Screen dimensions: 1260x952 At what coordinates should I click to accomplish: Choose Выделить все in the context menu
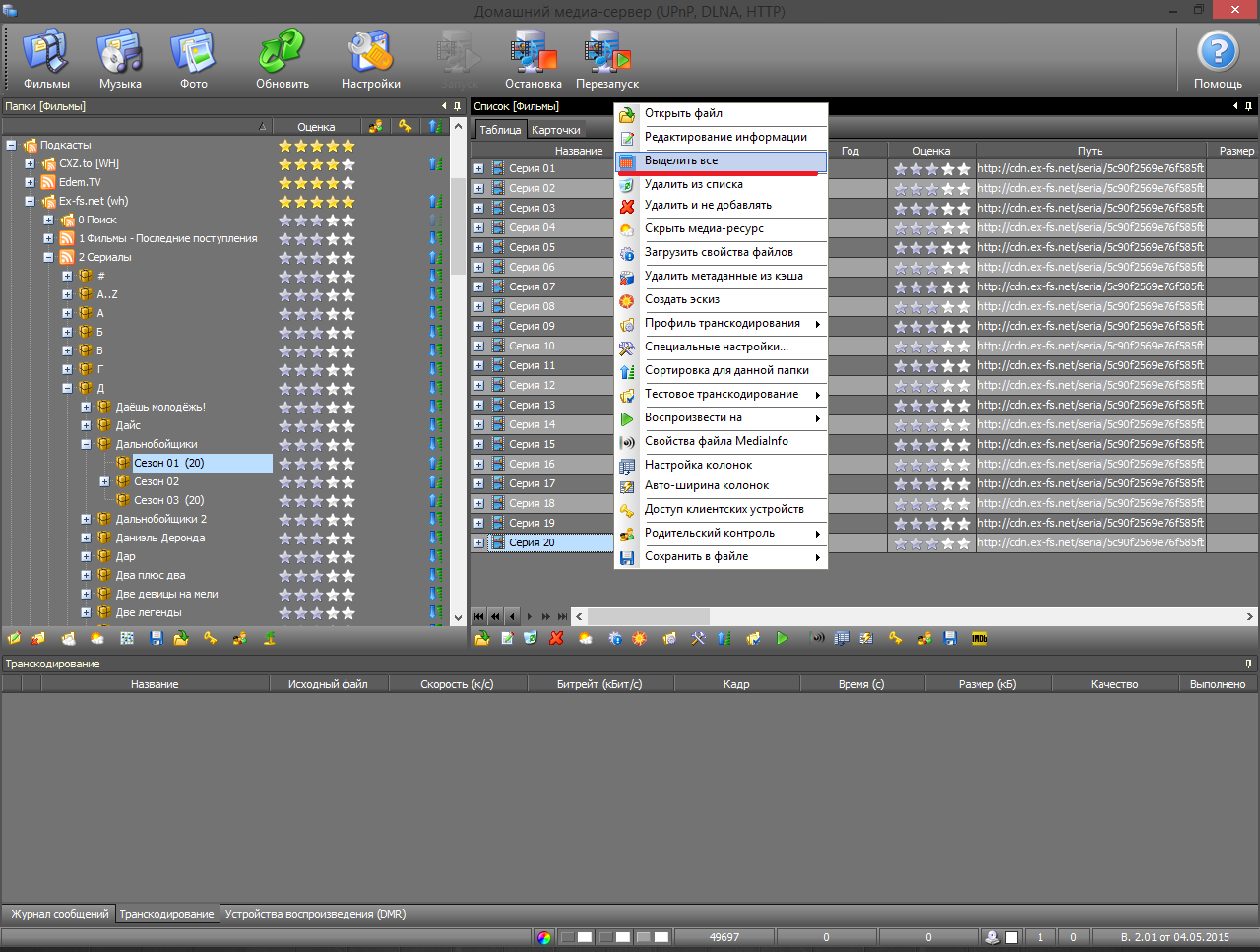point(681,160)
